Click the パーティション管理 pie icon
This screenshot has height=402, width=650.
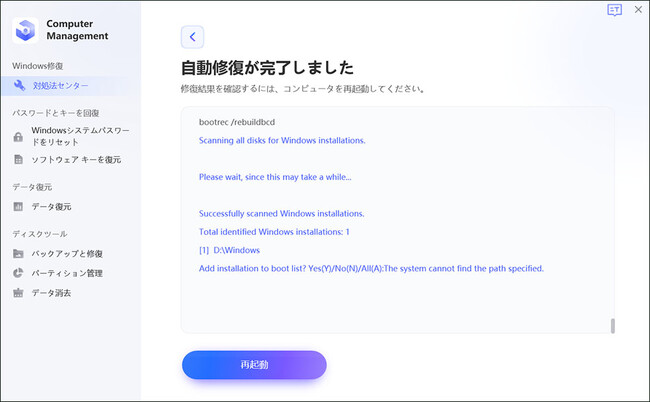(19, 273)
